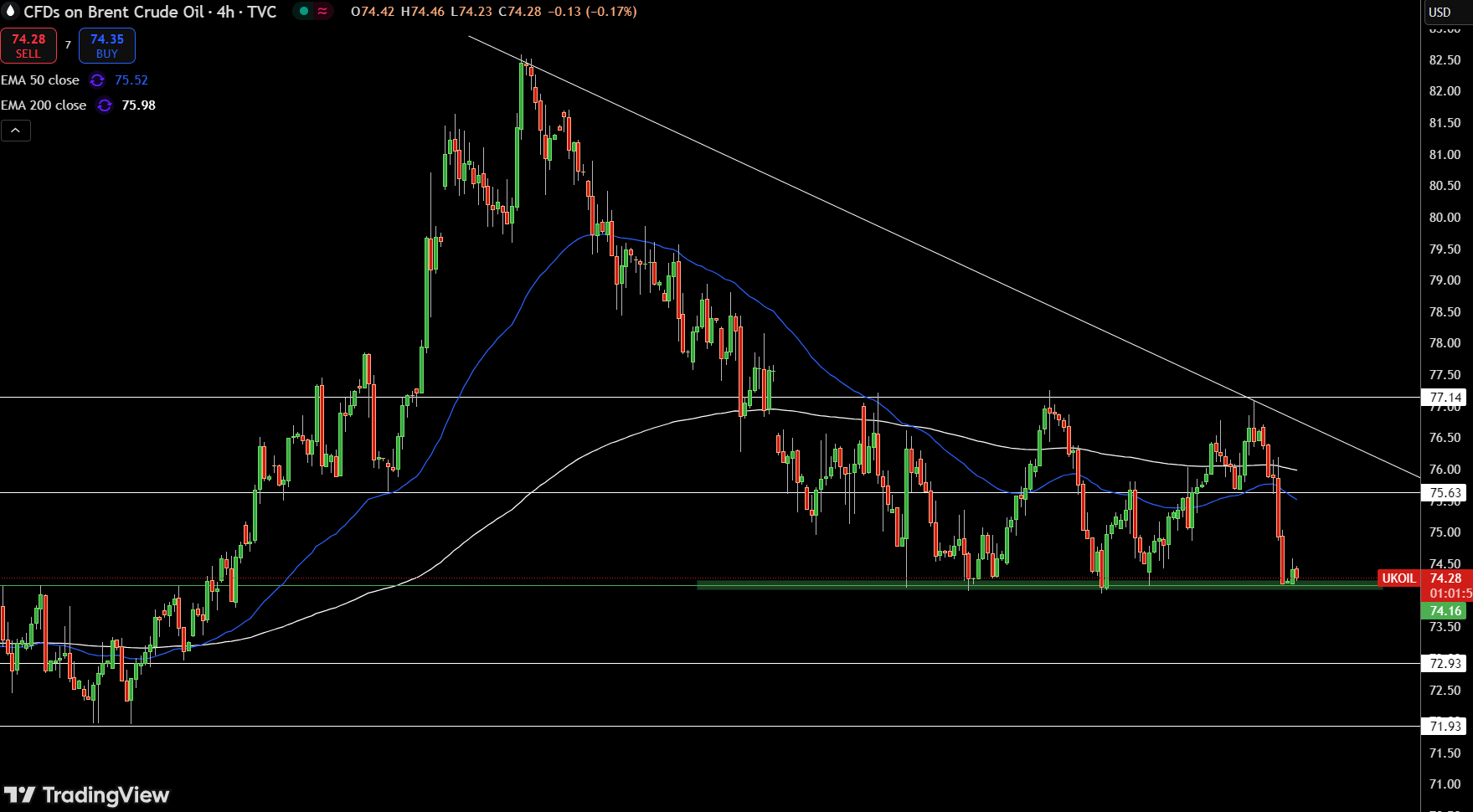This screenshot has width=1473, height=812.
Task: Toggle the green market status dot
Action: (x=304, y=12)
